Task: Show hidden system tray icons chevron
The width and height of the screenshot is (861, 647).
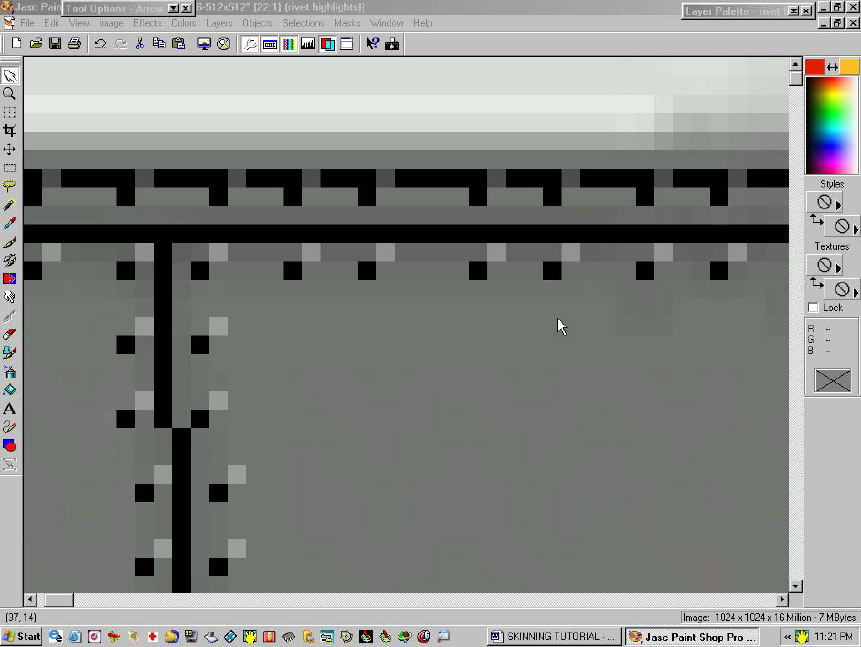Action: pyautogui.click(x=787, y=637)
